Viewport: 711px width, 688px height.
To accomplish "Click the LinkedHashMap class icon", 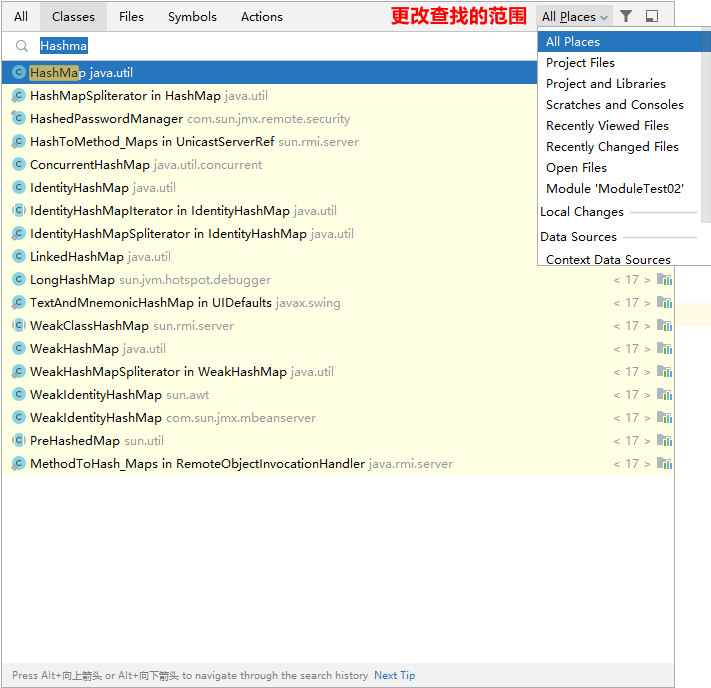I will (x=19, y=256).
